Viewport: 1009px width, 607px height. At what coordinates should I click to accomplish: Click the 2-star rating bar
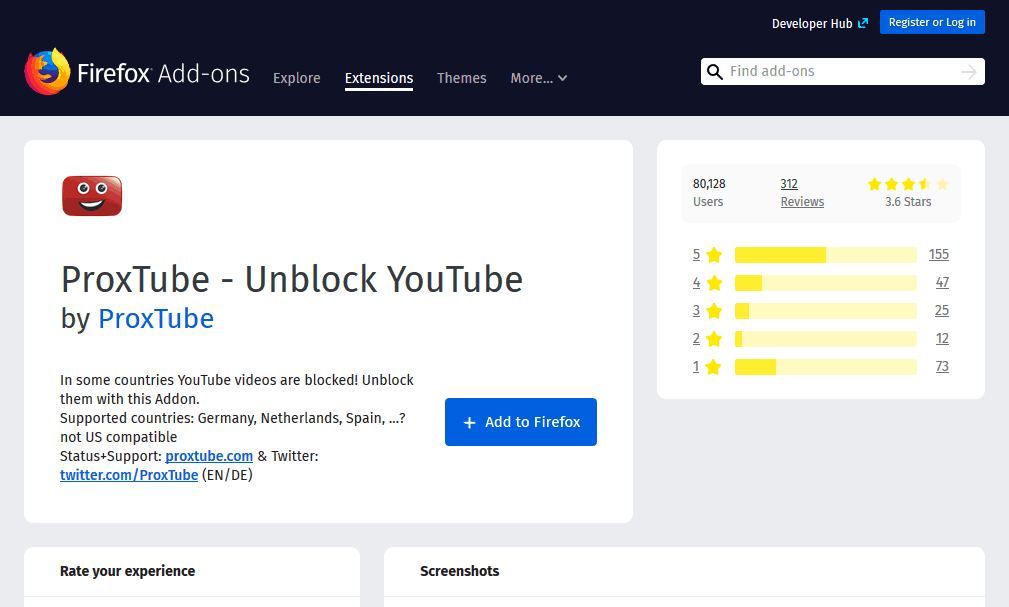[826, 339]
